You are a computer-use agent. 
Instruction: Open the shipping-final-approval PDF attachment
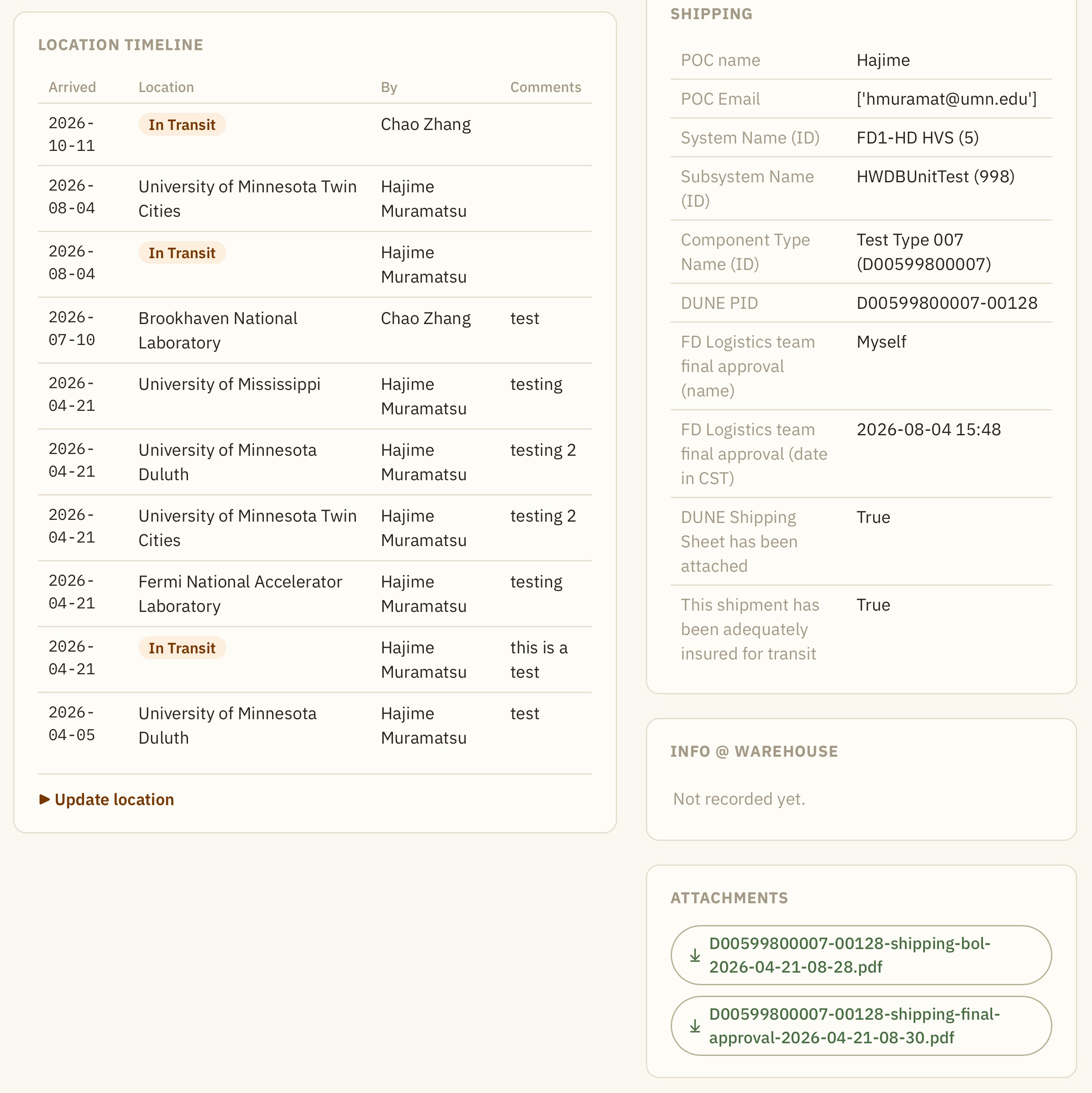[860, 1026]
